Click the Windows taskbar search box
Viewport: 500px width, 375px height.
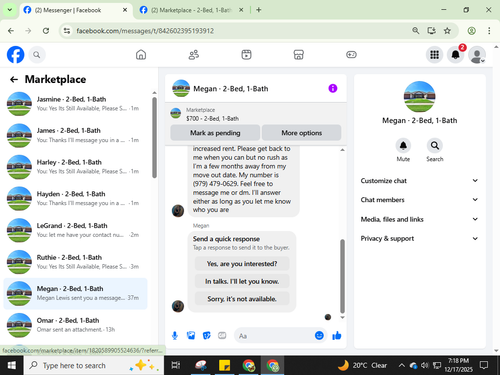[x=94, y=365]
